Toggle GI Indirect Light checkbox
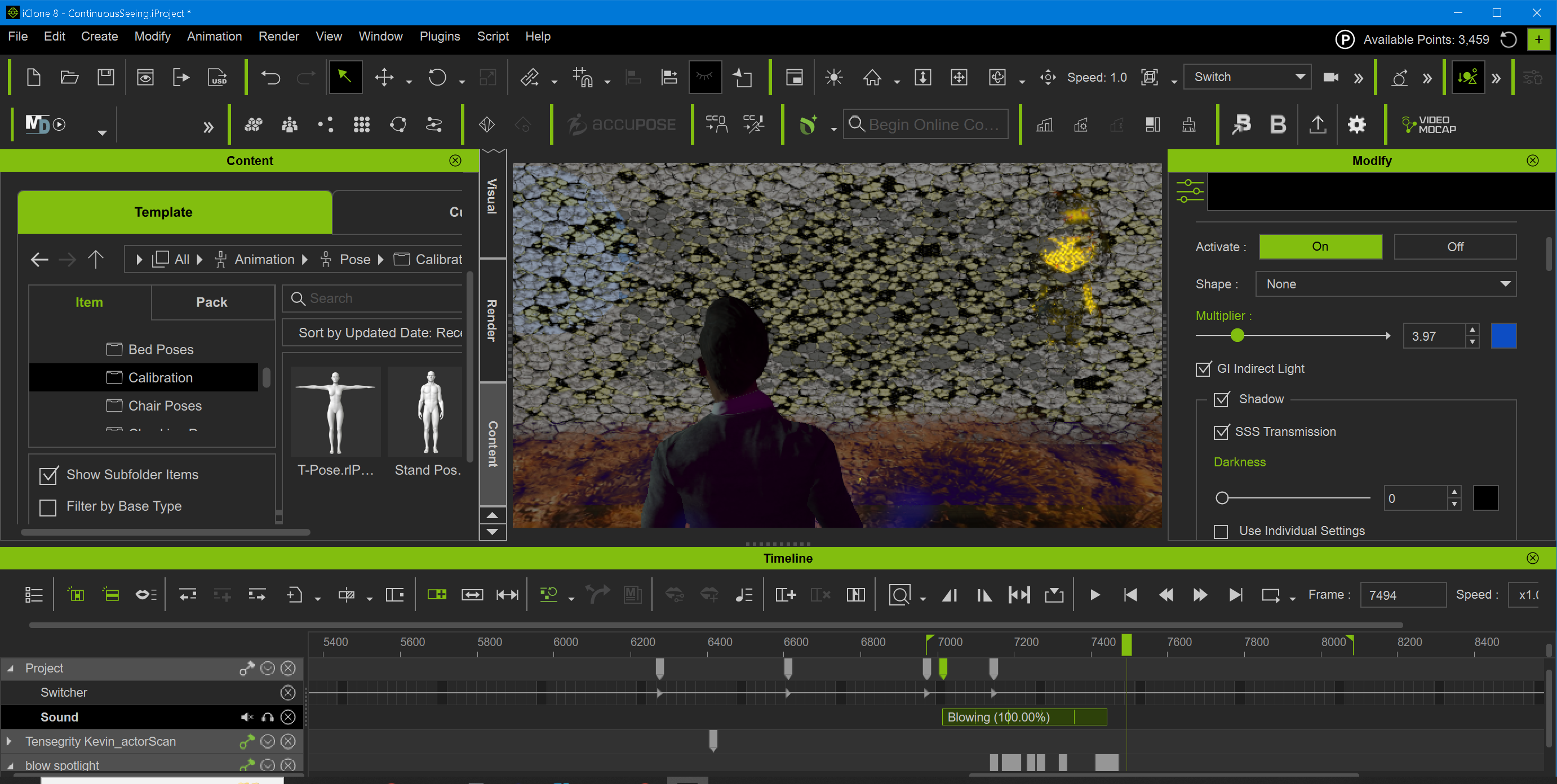 point(1204,368)
